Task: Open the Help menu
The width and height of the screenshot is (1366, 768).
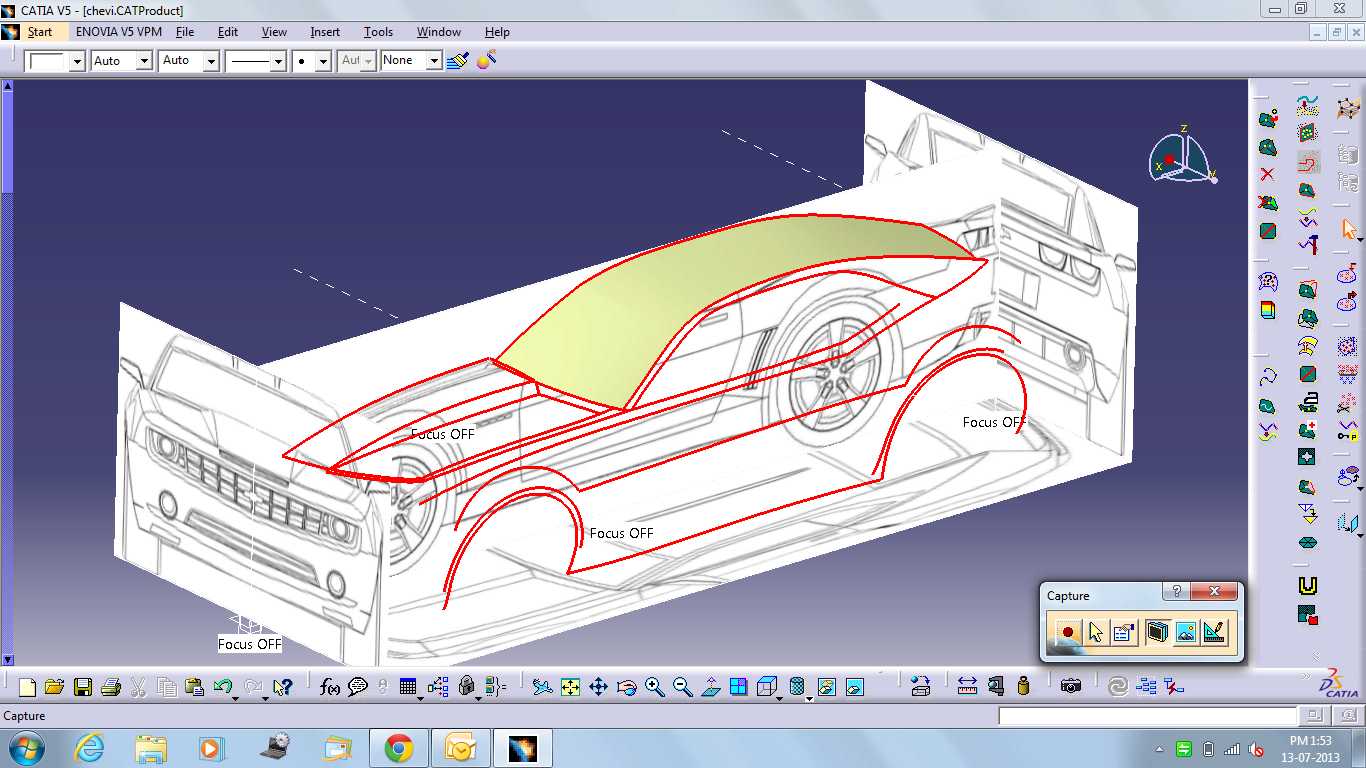Action: pos(497,32)
